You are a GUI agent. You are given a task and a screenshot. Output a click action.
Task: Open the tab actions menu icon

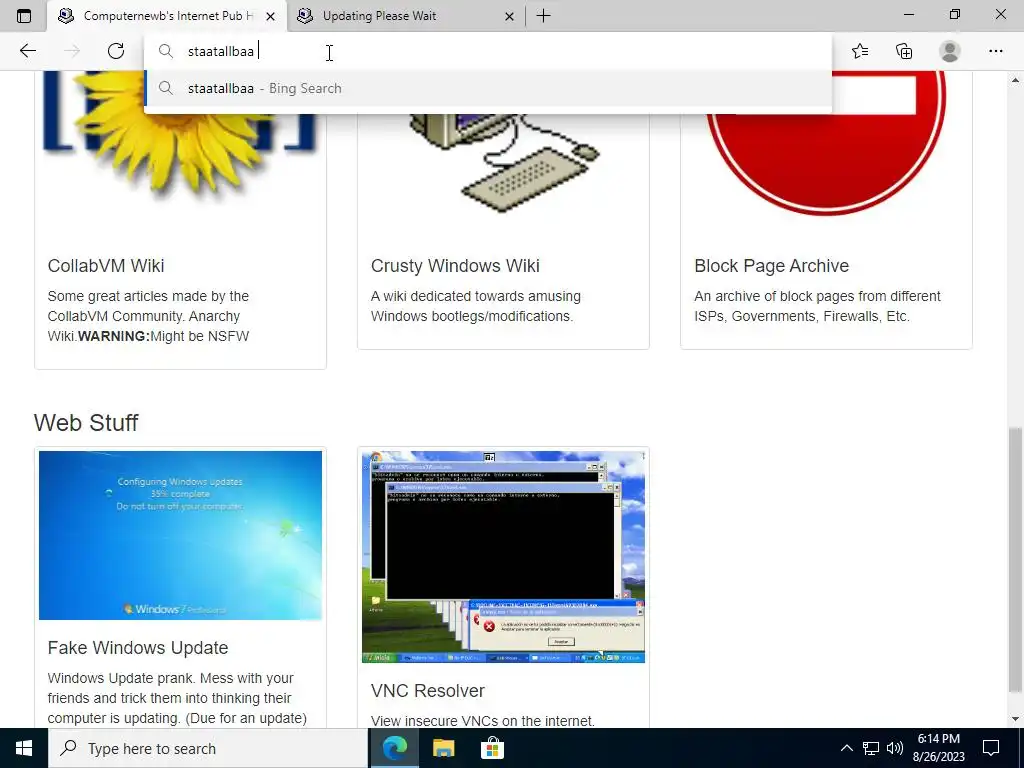coord(24,16)
